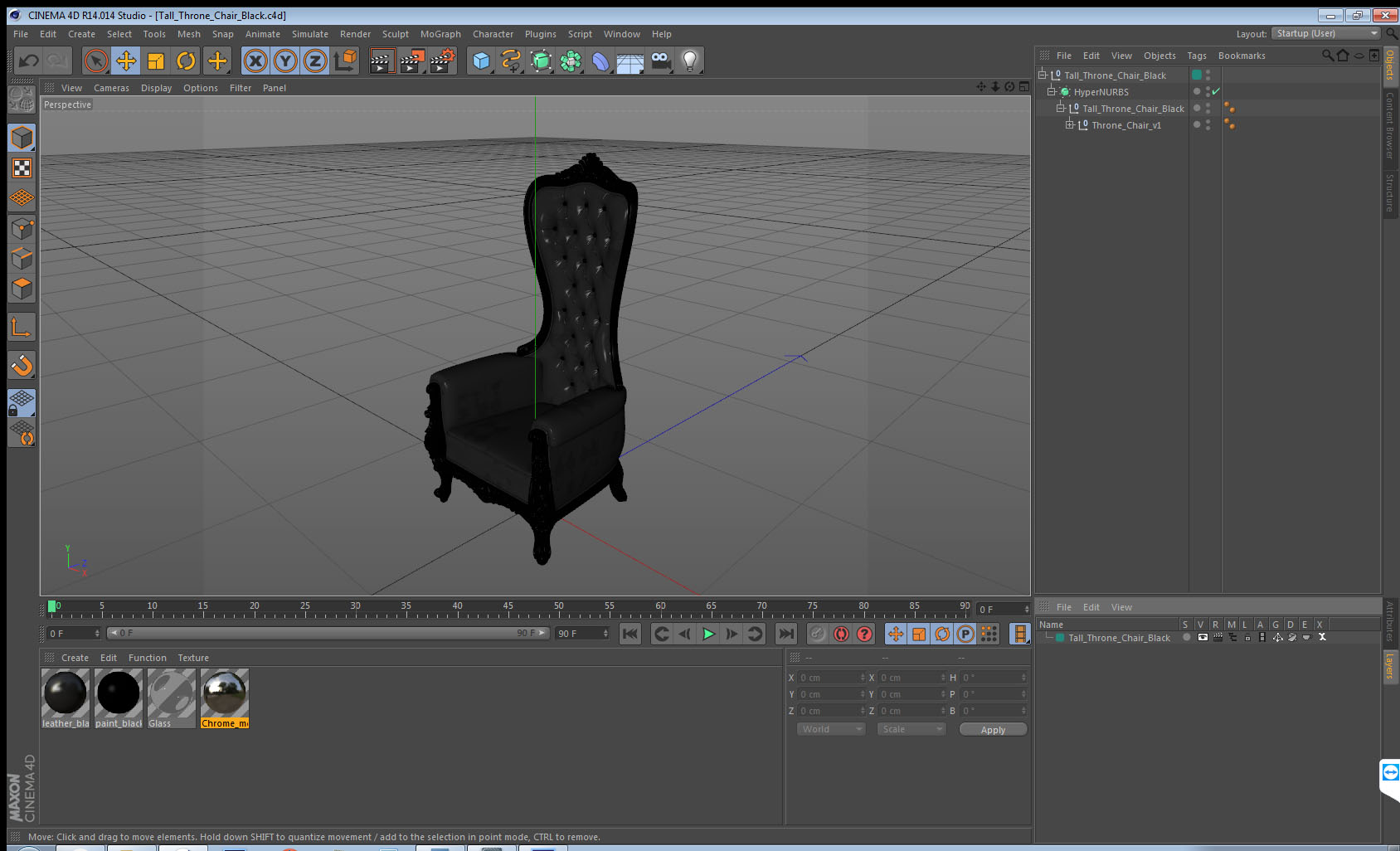Toggle Autokeying button
The image size is (1400, 851).
pos(841,634)
